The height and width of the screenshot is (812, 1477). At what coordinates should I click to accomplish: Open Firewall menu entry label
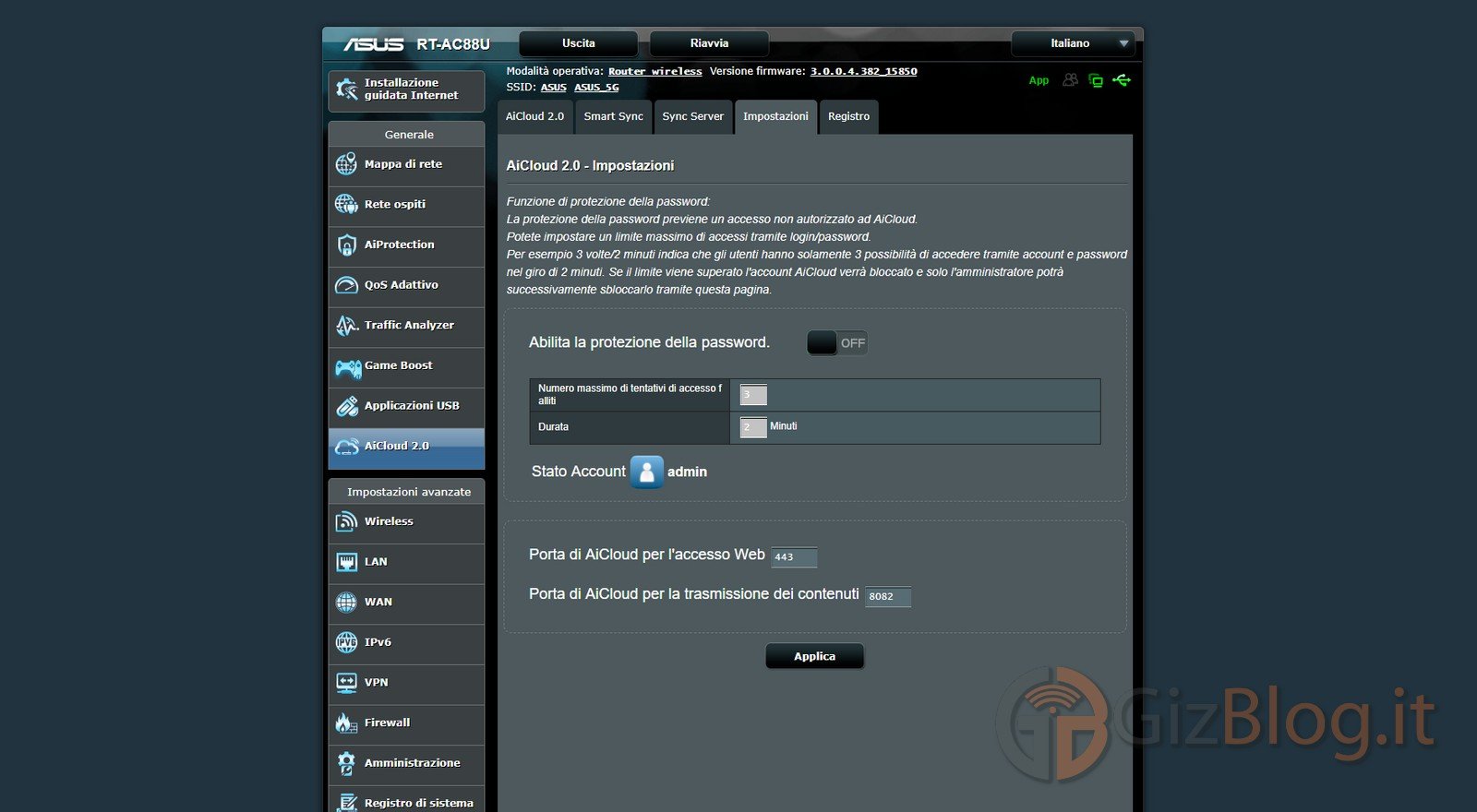387,722
